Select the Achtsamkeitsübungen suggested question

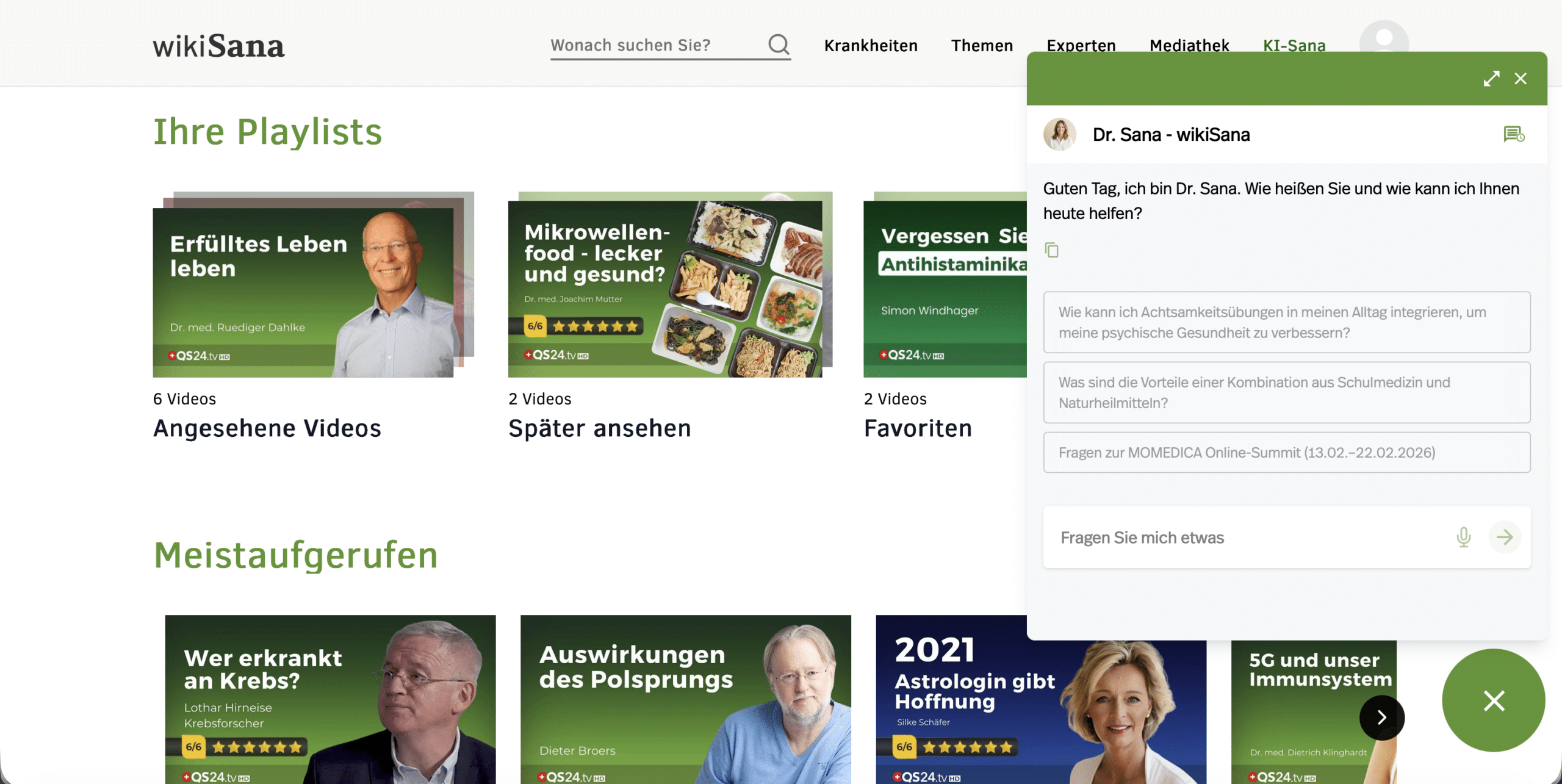tap(1286, 322)
